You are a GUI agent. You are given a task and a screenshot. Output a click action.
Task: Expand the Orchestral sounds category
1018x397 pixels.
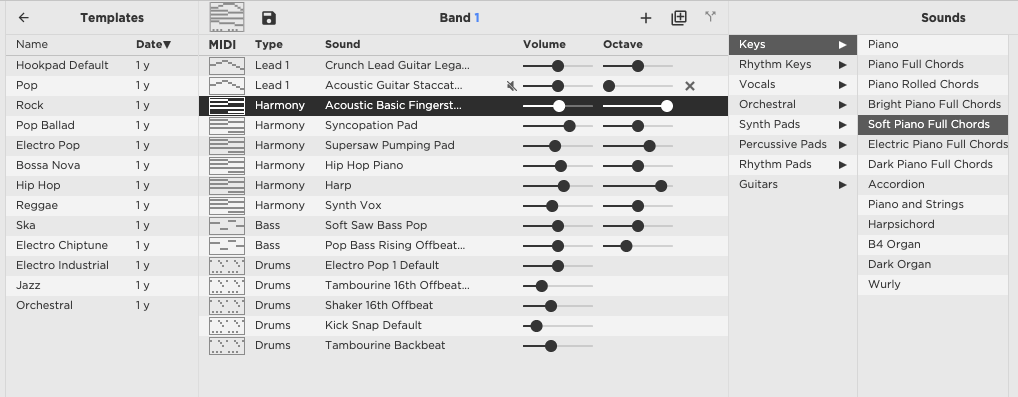coord(793,104)
